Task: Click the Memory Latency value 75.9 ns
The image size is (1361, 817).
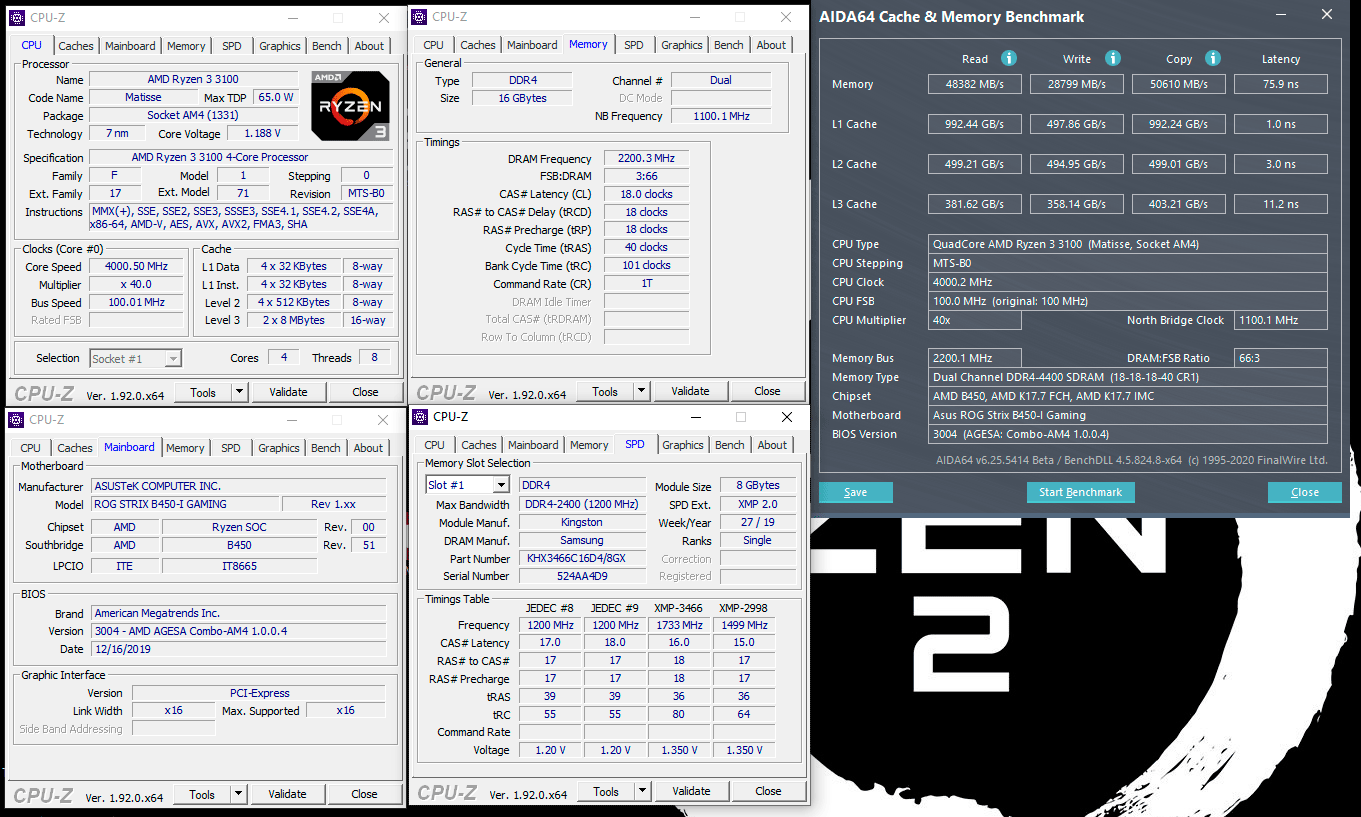Action: tap(1281, 85)
